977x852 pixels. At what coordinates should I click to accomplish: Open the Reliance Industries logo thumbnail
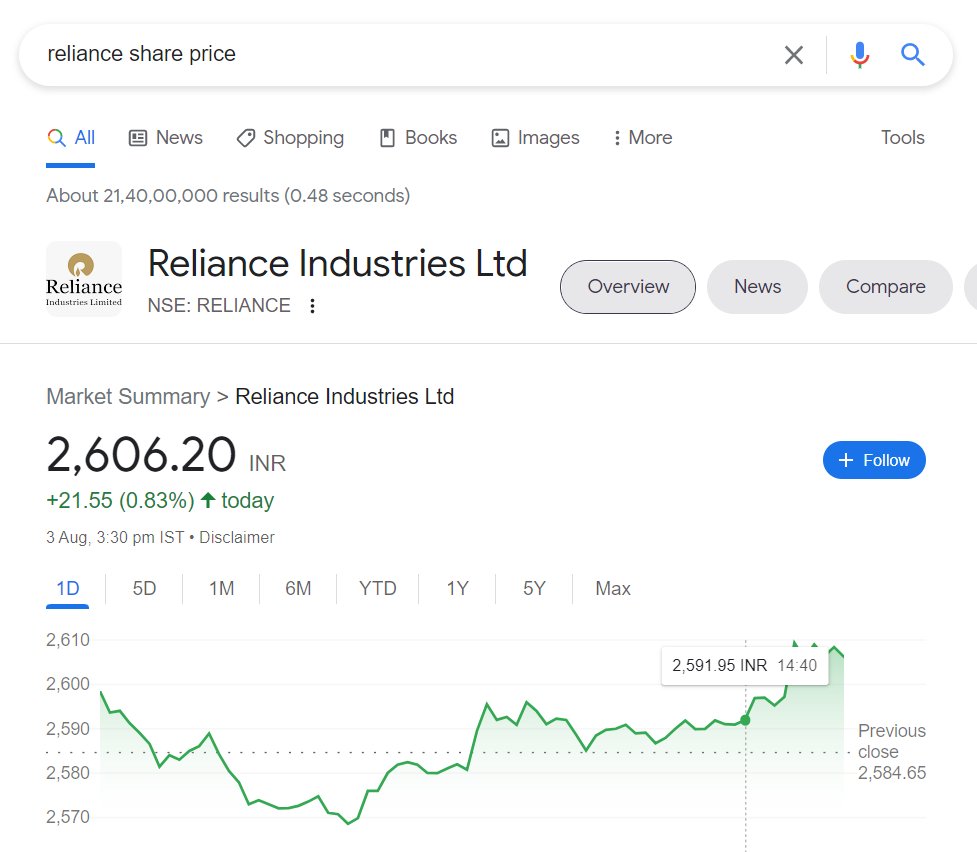click(x=84, y=279)
